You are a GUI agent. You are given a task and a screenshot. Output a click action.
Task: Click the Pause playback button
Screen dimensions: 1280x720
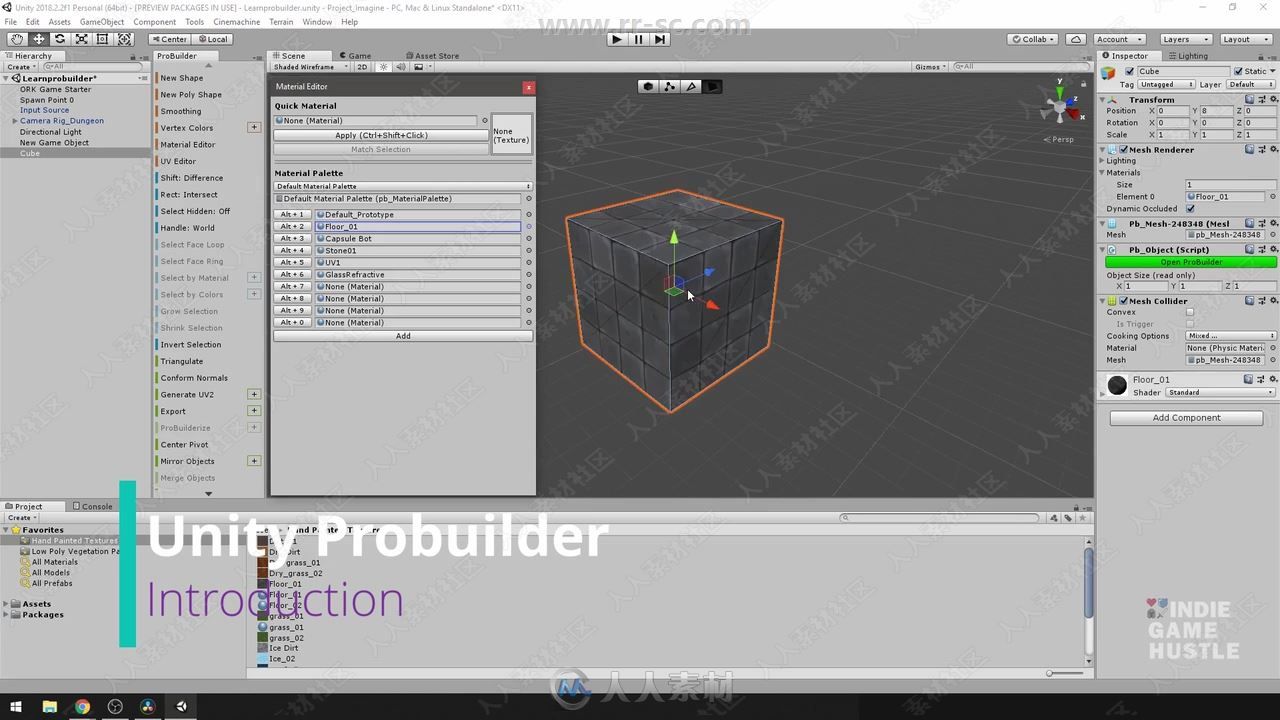click(x=638, y=39)
